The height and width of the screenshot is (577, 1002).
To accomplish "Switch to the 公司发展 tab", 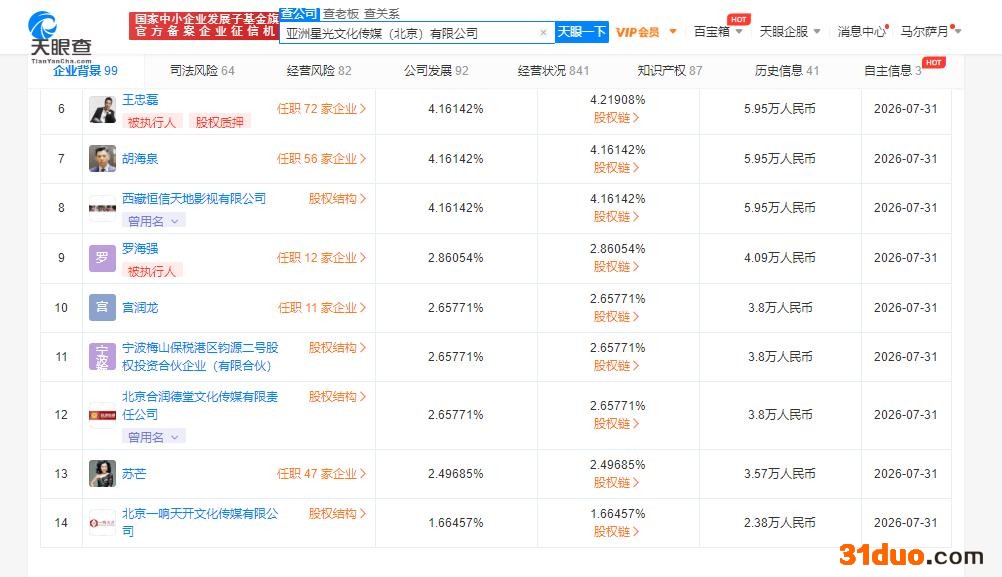I will 436,71.
